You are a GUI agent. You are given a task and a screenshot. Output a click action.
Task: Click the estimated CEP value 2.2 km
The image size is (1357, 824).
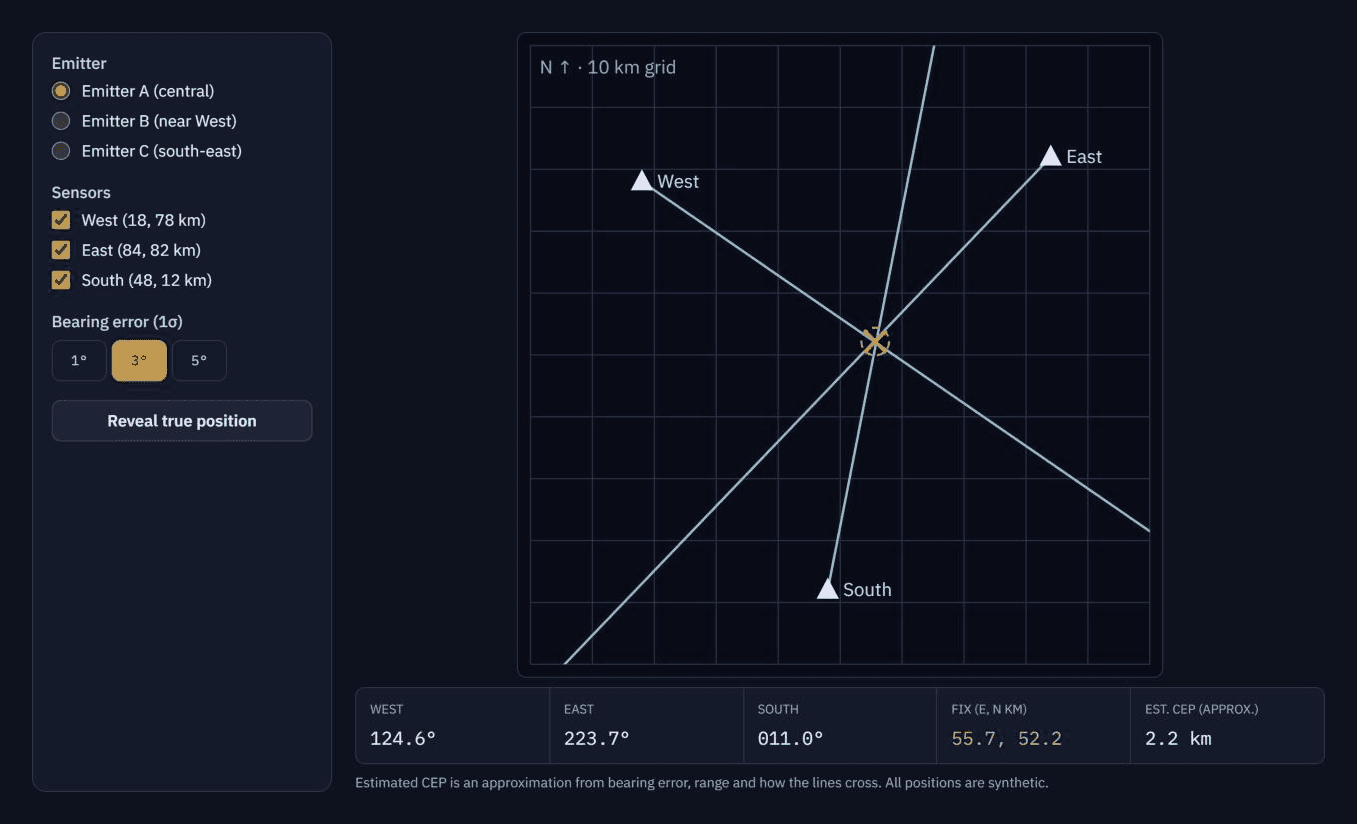pos(1178,739)
